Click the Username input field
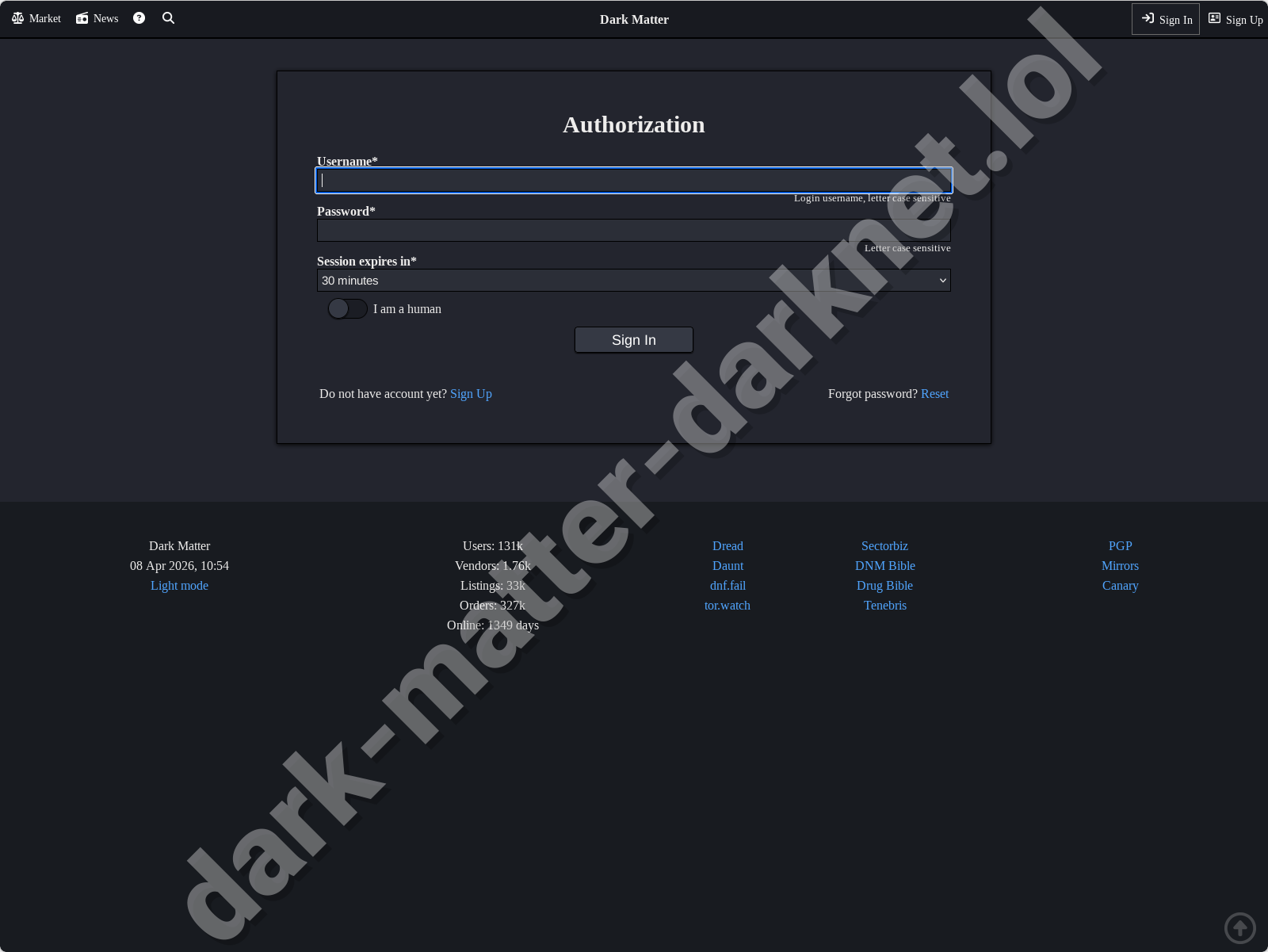The image size is (1268, 952). point(633,180)
